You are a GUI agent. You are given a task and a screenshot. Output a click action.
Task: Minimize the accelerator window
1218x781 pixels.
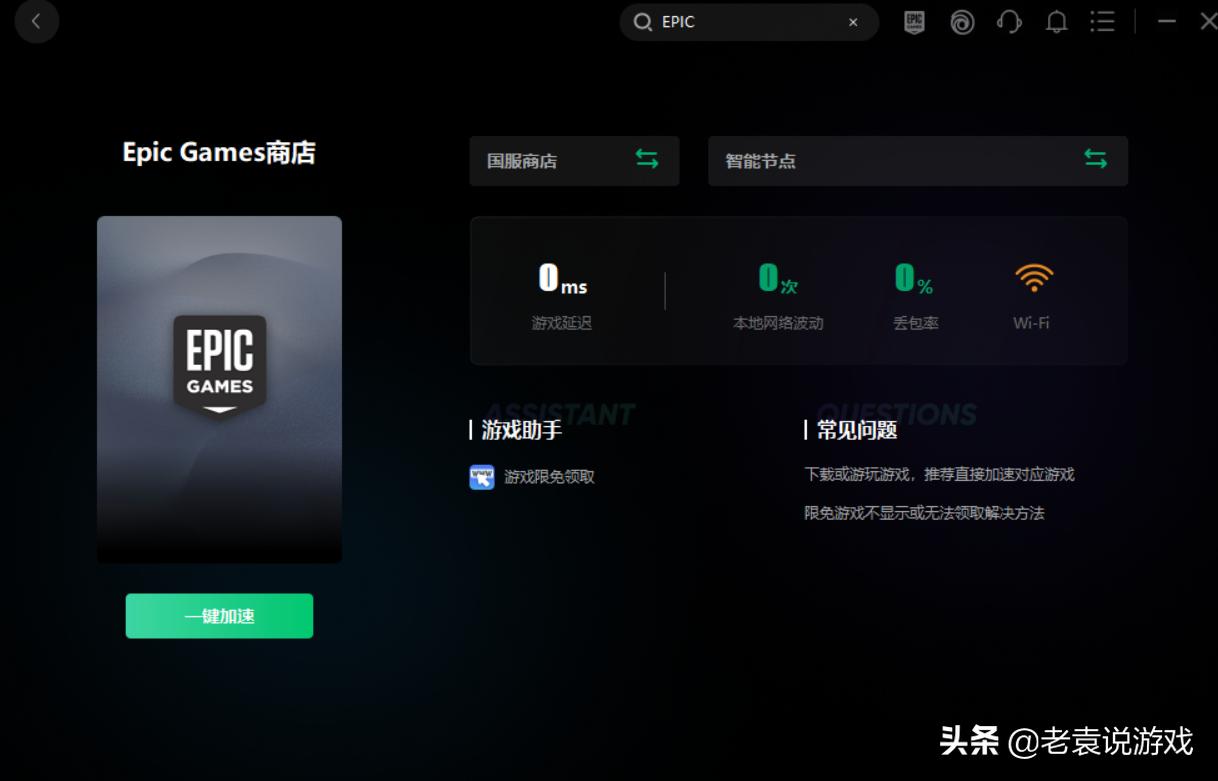tap(1167, 22)
